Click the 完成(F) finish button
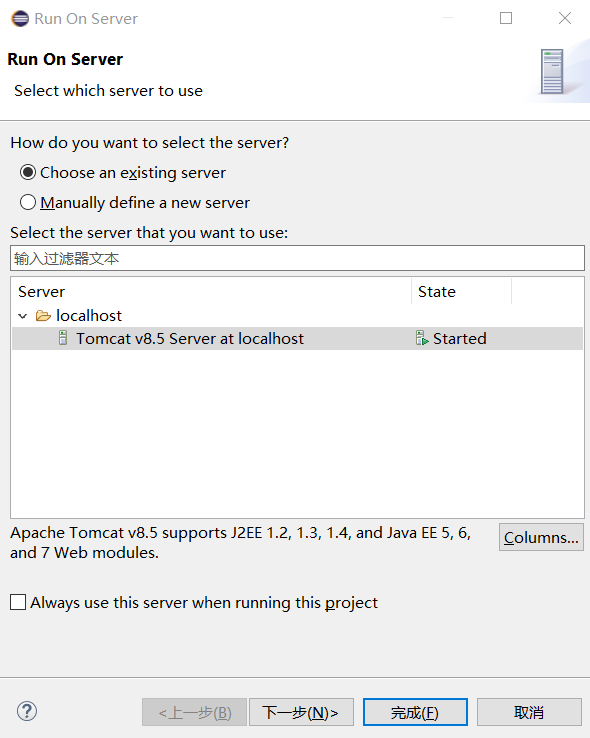 click(415, 712)
